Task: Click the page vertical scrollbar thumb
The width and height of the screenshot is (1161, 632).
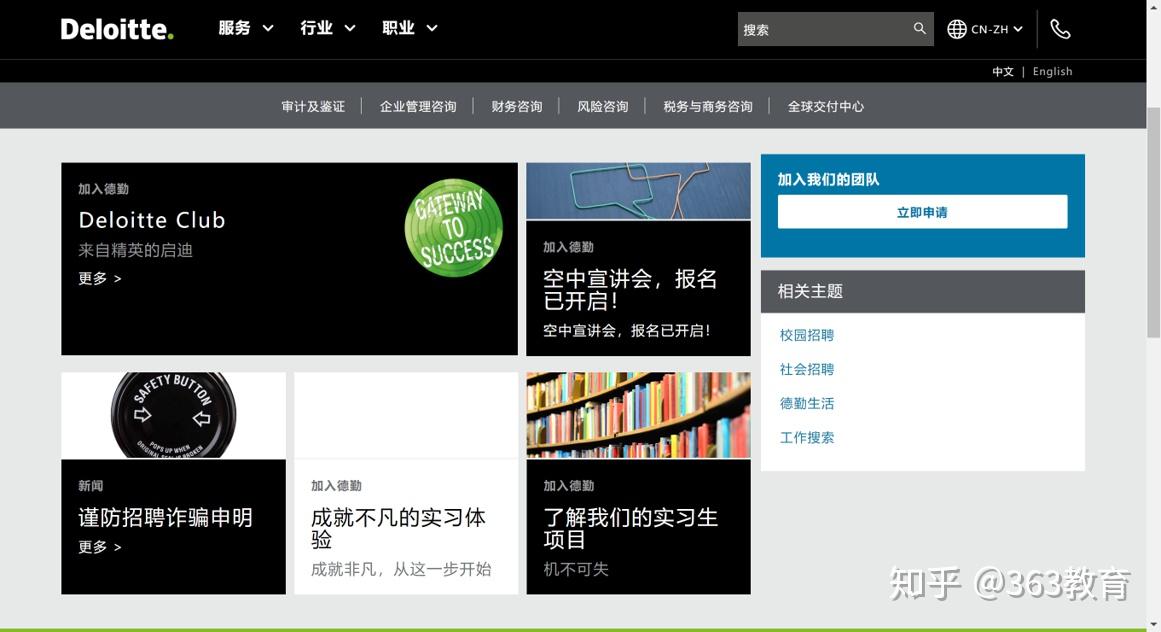Action: [x=1154, y=222]
